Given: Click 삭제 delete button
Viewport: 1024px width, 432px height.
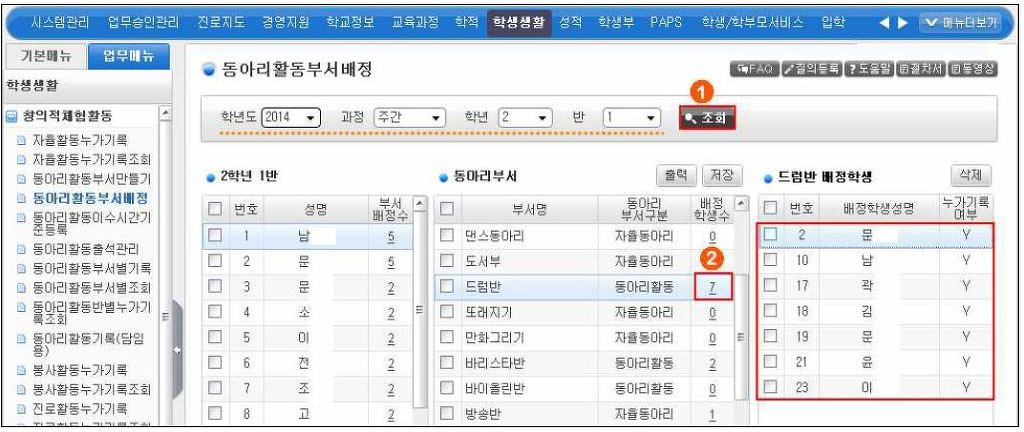Looking at the screenshot, I should (971, 175).
